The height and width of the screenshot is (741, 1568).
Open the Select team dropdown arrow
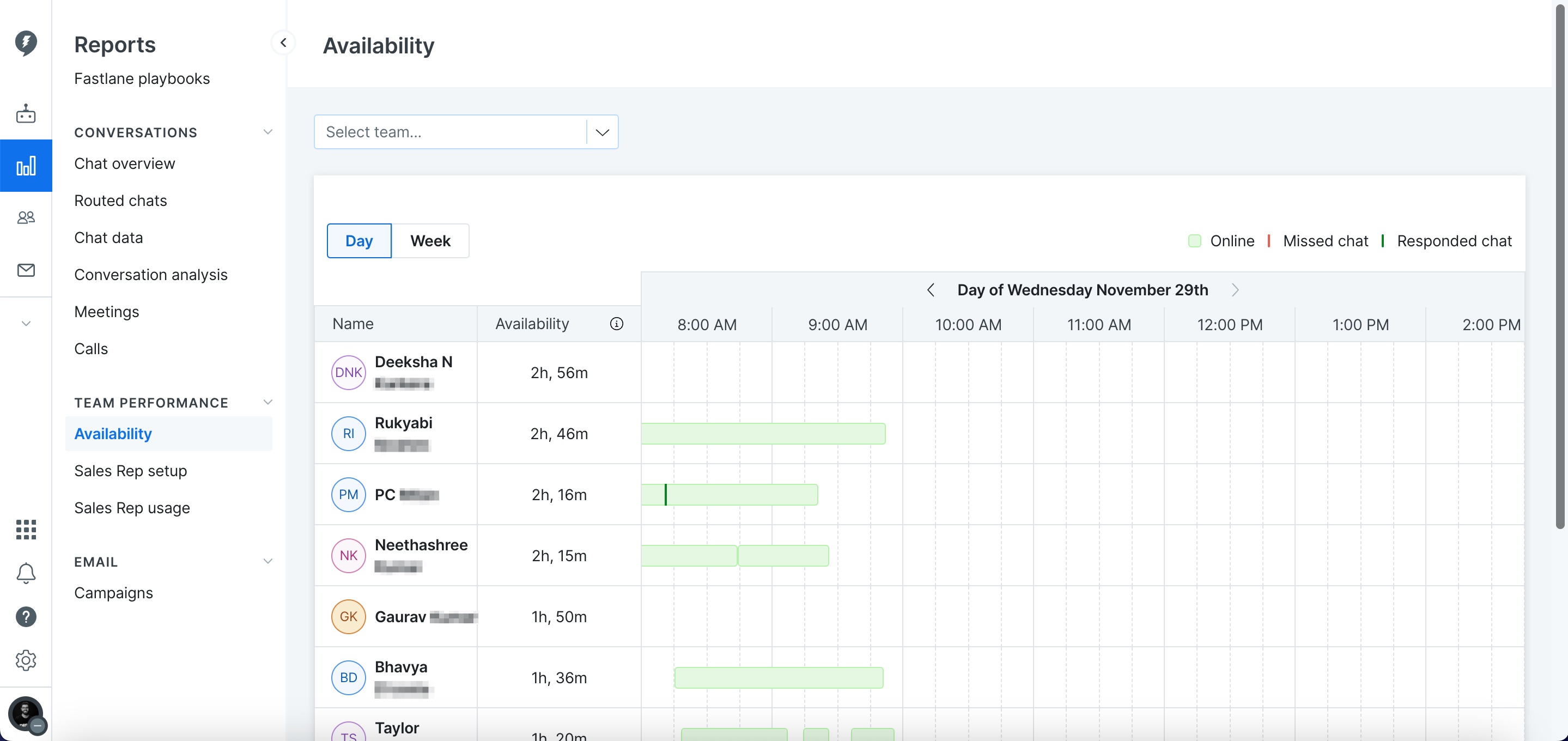[602, 132]
